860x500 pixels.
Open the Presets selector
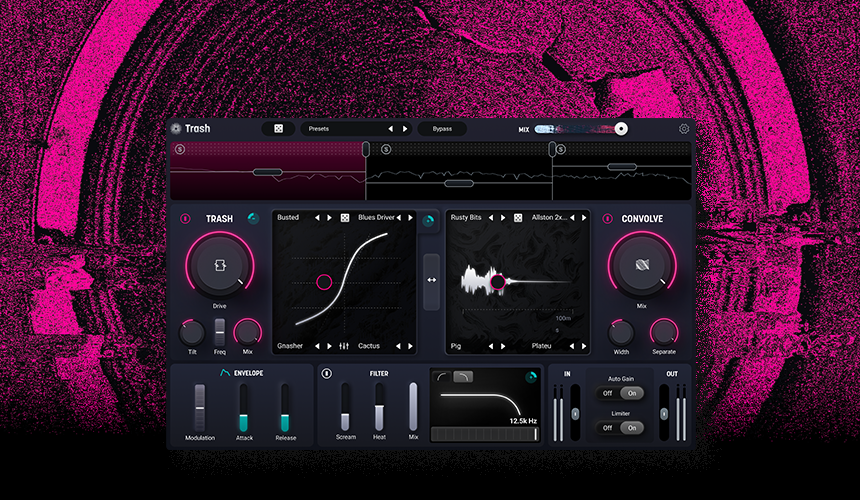(357, 129)
